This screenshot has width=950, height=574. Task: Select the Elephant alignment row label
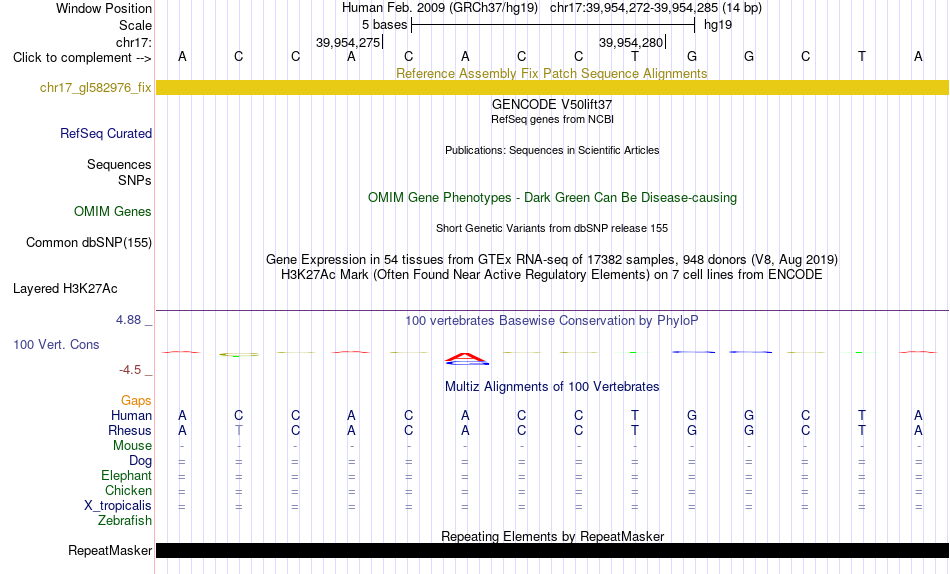[x=126, y=475]
